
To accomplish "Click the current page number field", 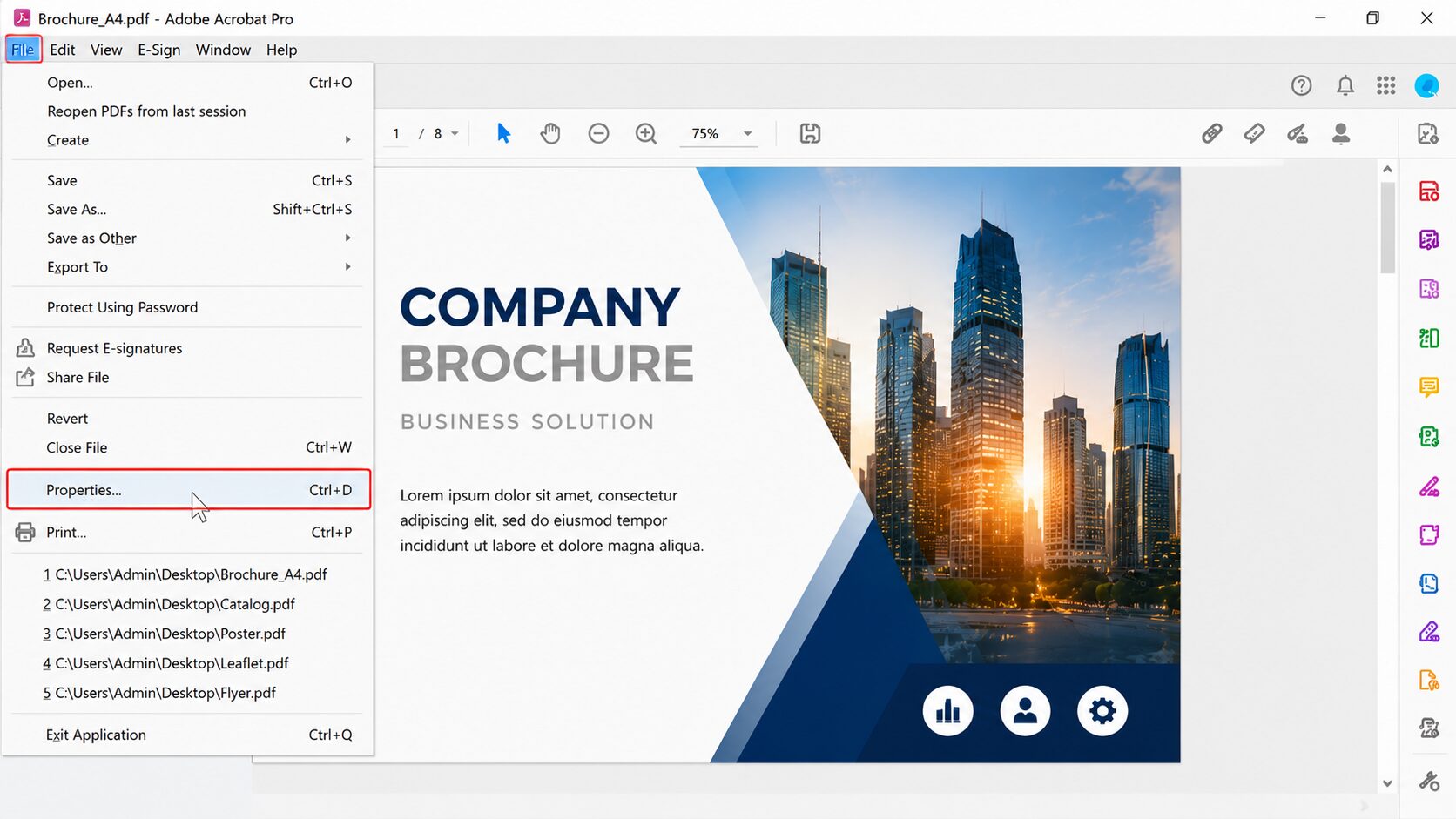I will [x=396, y=133].
